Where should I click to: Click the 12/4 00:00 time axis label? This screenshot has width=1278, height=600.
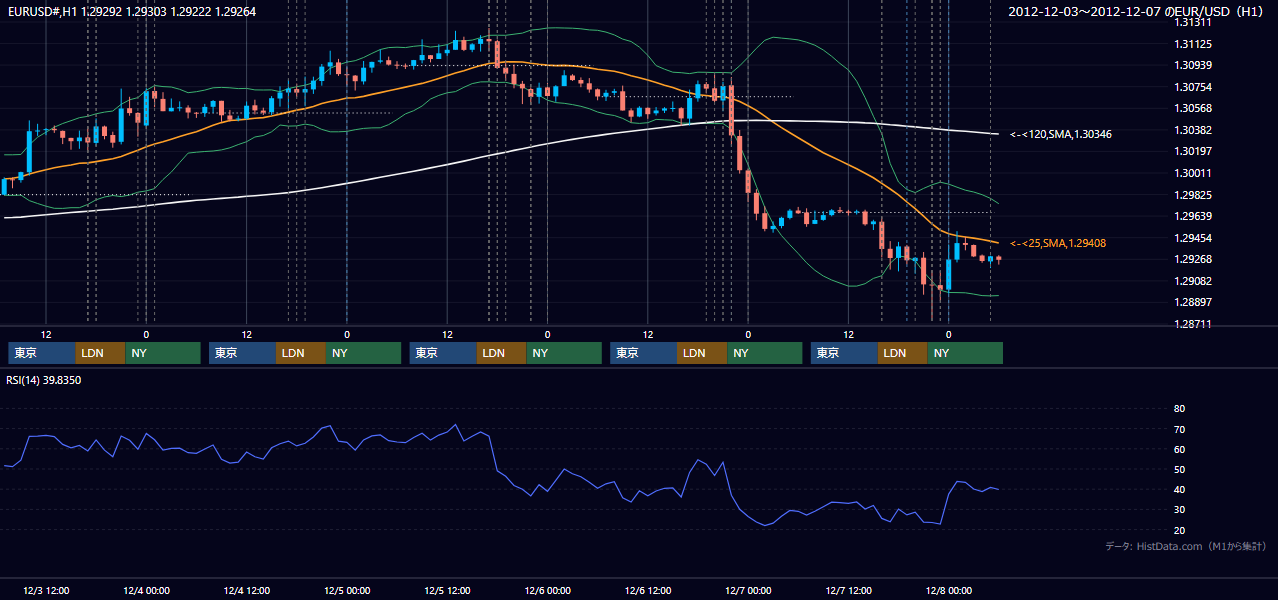[x=146, y=590]
